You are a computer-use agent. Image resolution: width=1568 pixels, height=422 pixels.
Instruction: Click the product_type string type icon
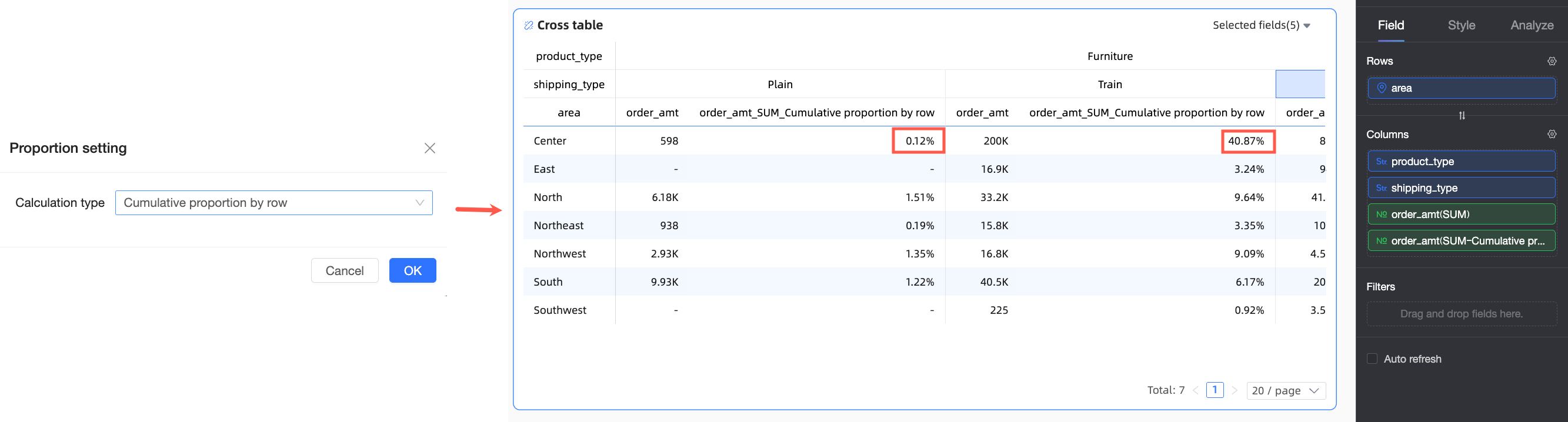point(1381,162)
